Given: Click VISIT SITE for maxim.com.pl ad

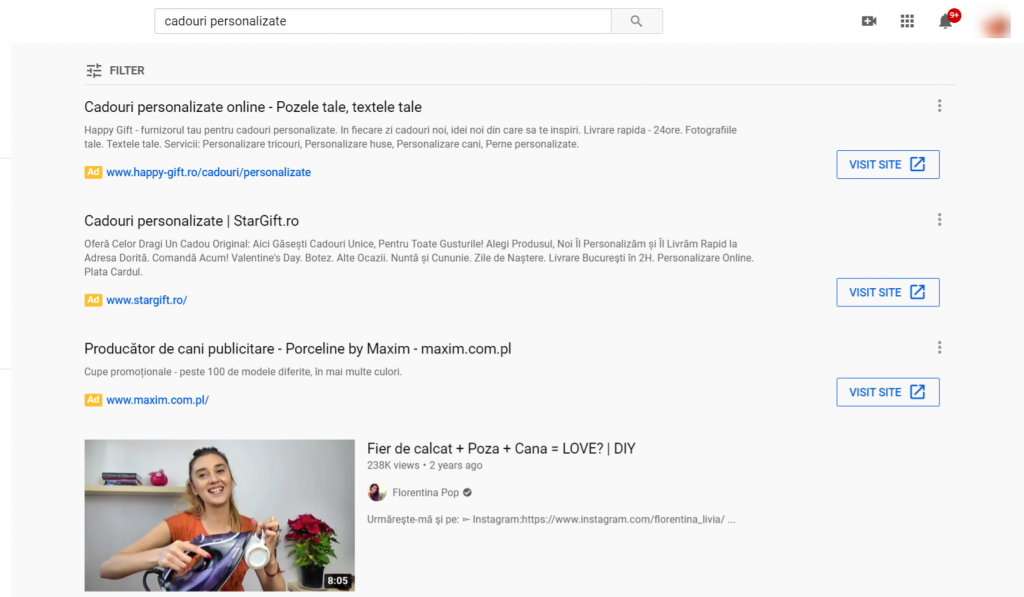Looking at the screenshot, I should tap(888, 392).
